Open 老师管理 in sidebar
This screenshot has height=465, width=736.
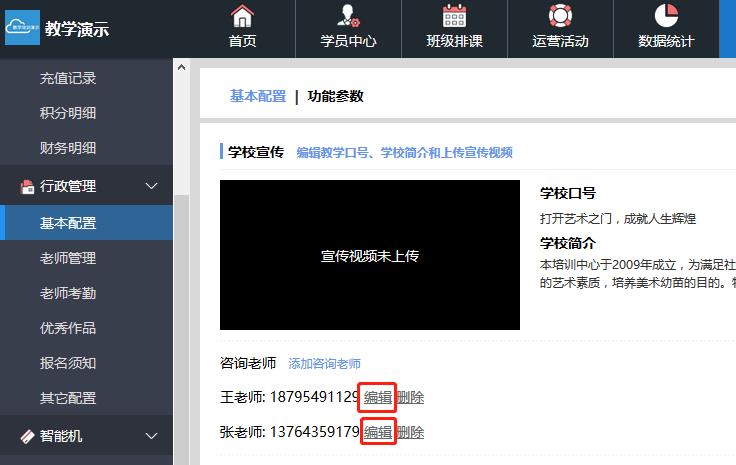tap(68, 258)
